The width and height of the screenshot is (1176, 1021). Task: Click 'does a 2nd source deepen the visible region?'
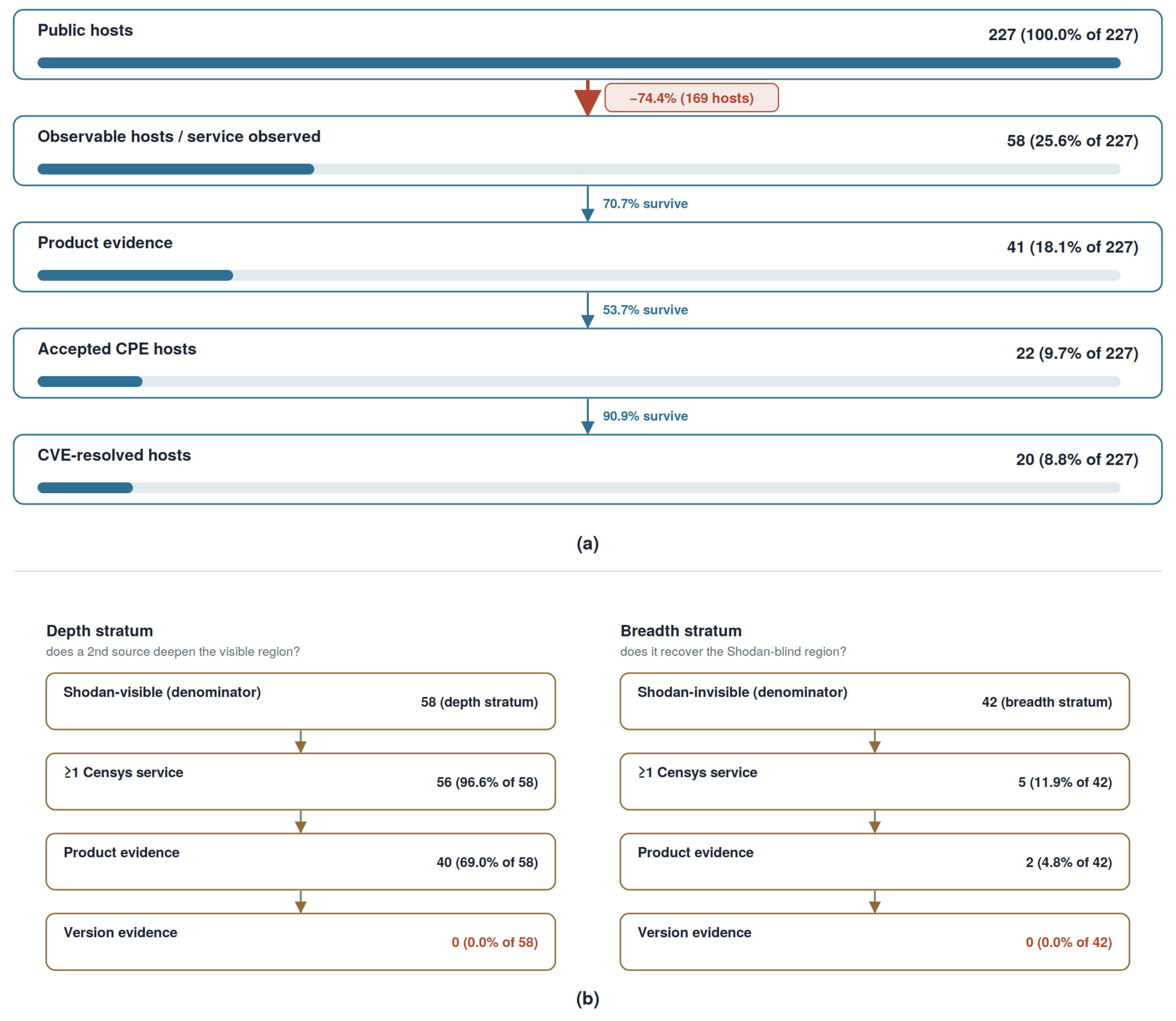(173, 652)
